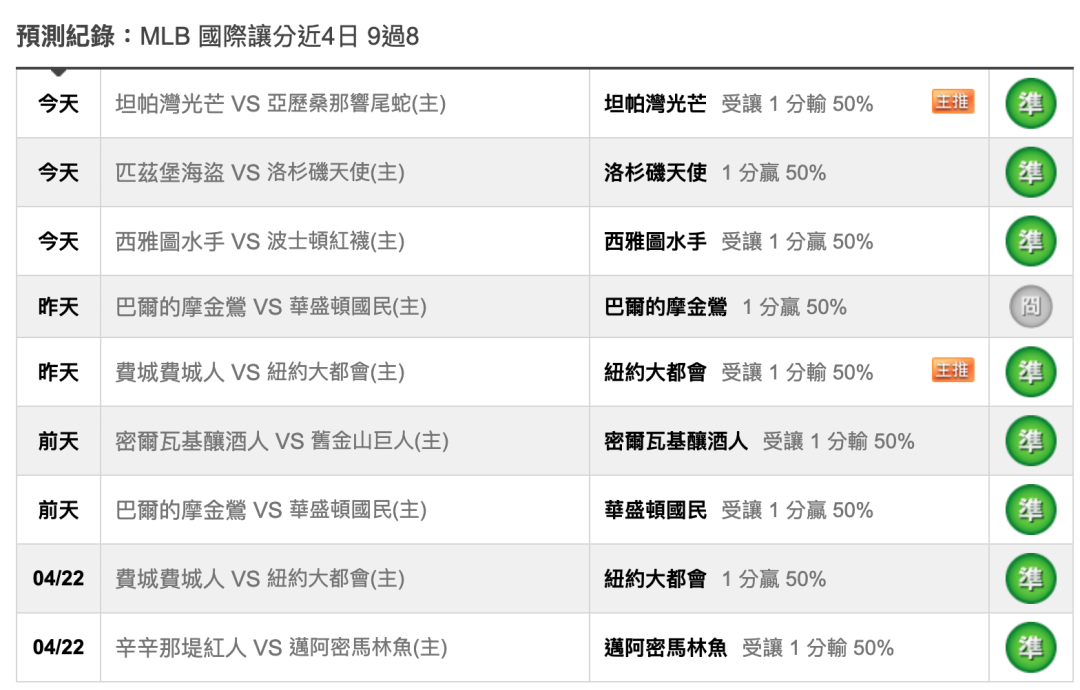The image size is (1080, 690).
Task: Click green 準 icon in 洛杉磯天使 row
Action: 1030,172
